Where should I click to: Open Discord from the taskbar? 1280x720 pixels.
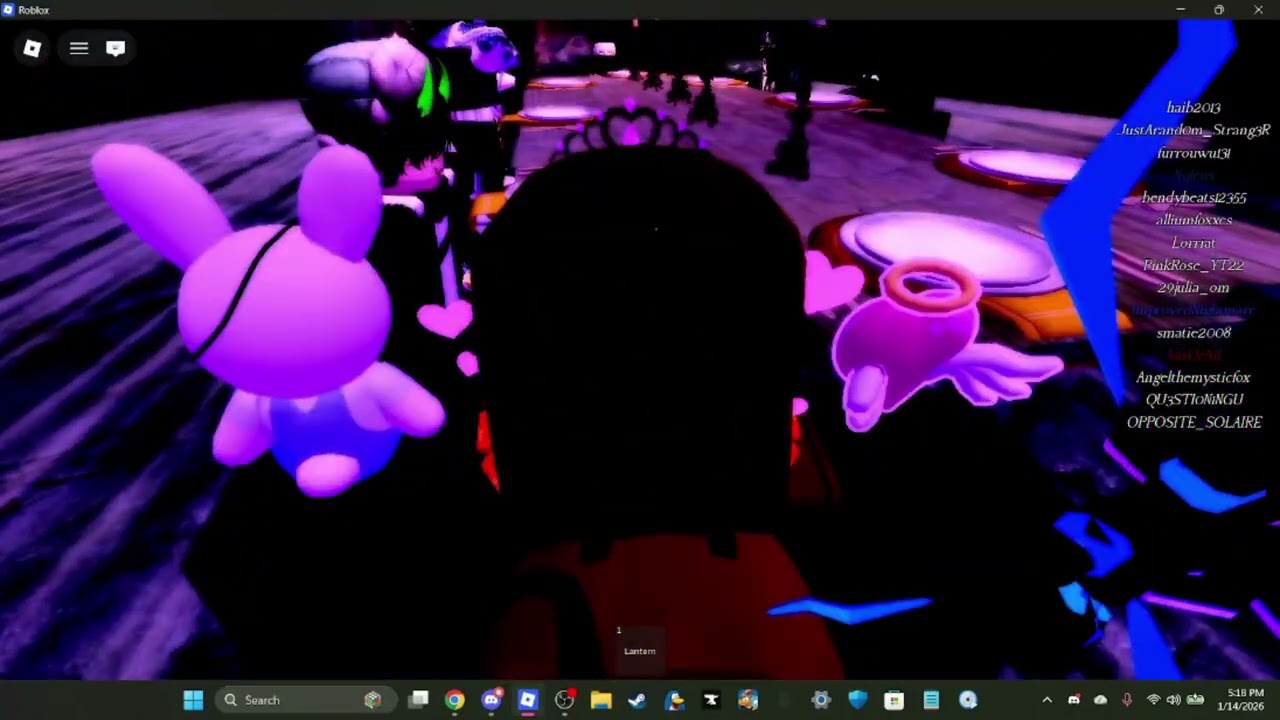coord(491,700)
